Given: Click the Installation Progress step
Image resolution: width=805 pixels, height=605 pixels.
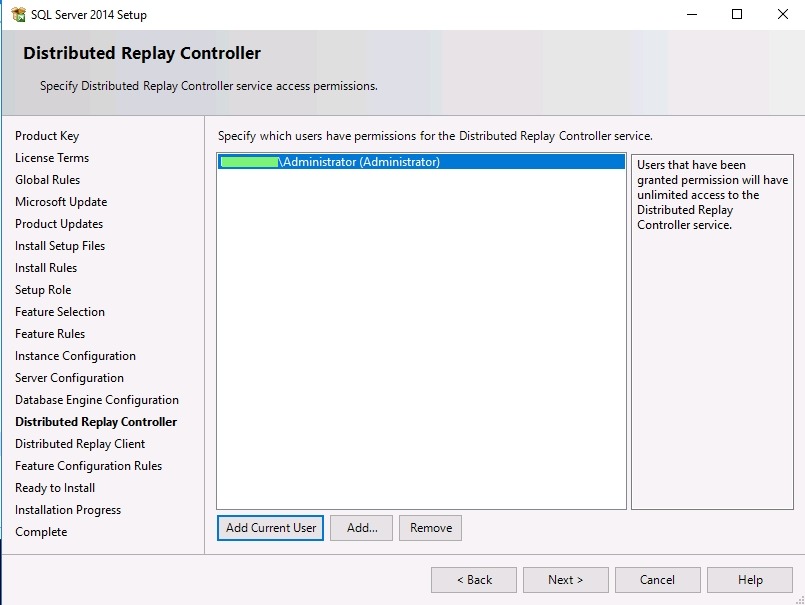Looking at the screenshot, I should (68, 510).
